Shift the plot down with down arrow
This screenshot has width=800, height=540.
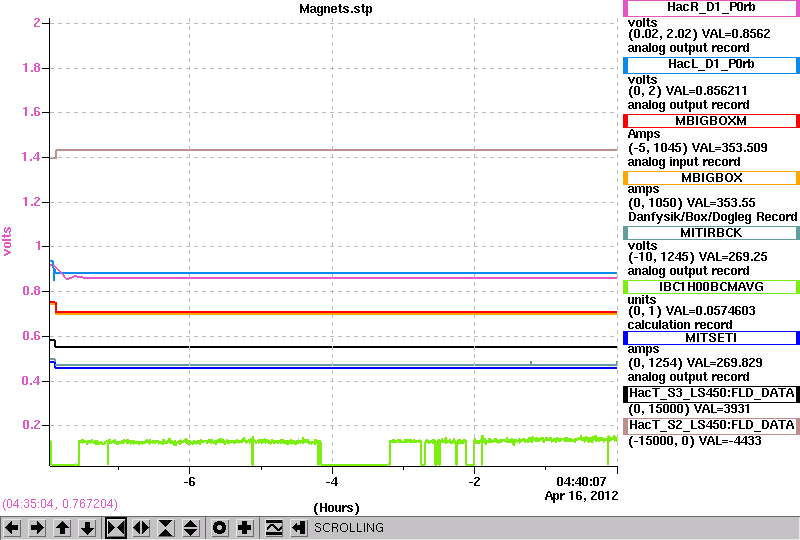(88, 528)
